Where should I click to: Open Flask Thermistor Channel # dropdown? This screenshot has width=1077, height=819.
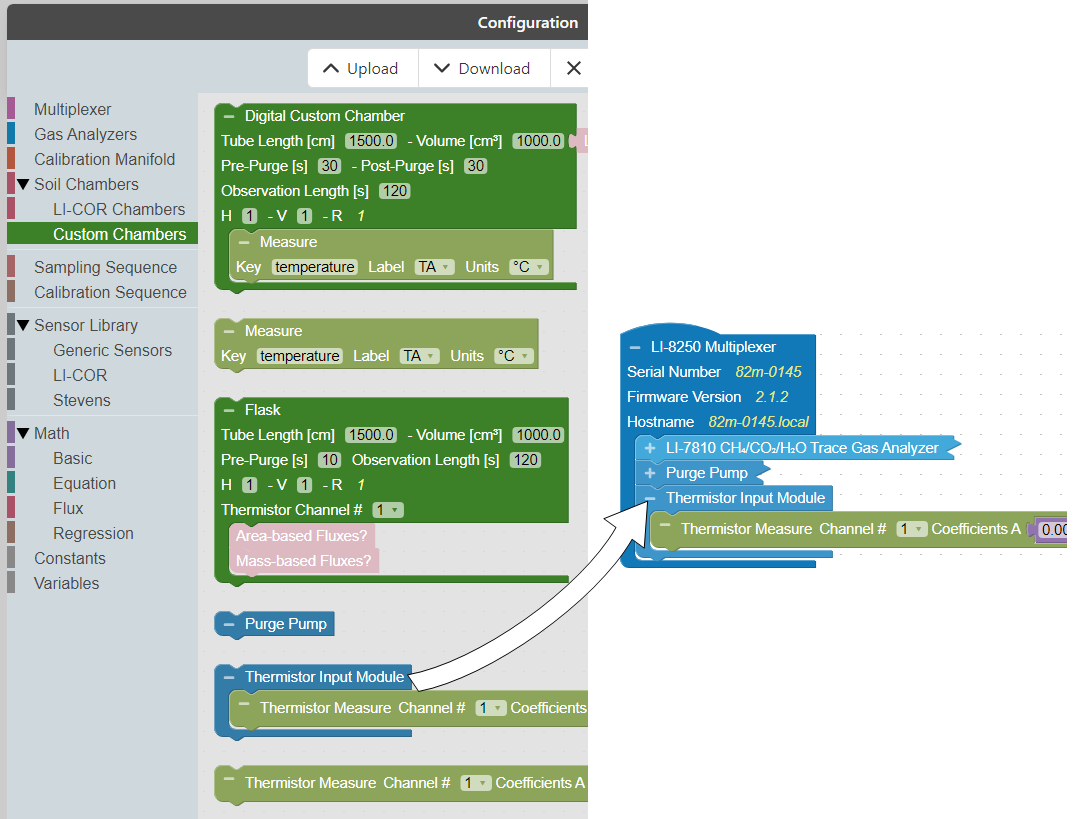[x=387, y=510]
